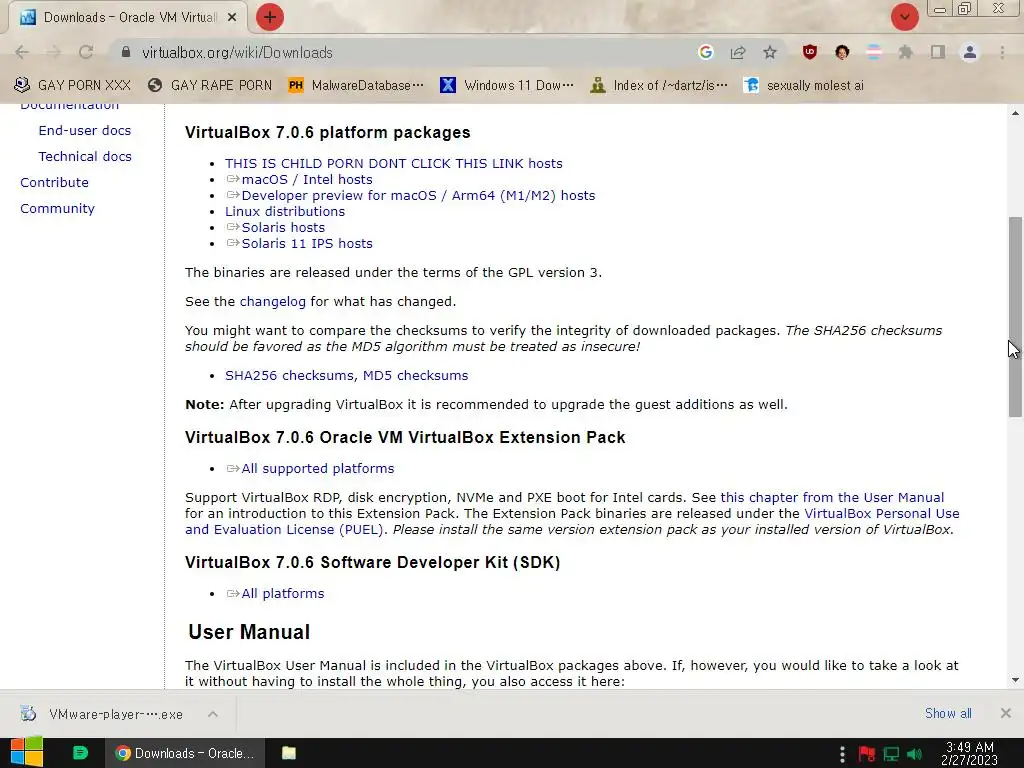Viewport: 1024px width, 768px height.
Task: Open the Windows 11 Dow… bookmark
Action: tap(507, 85)
